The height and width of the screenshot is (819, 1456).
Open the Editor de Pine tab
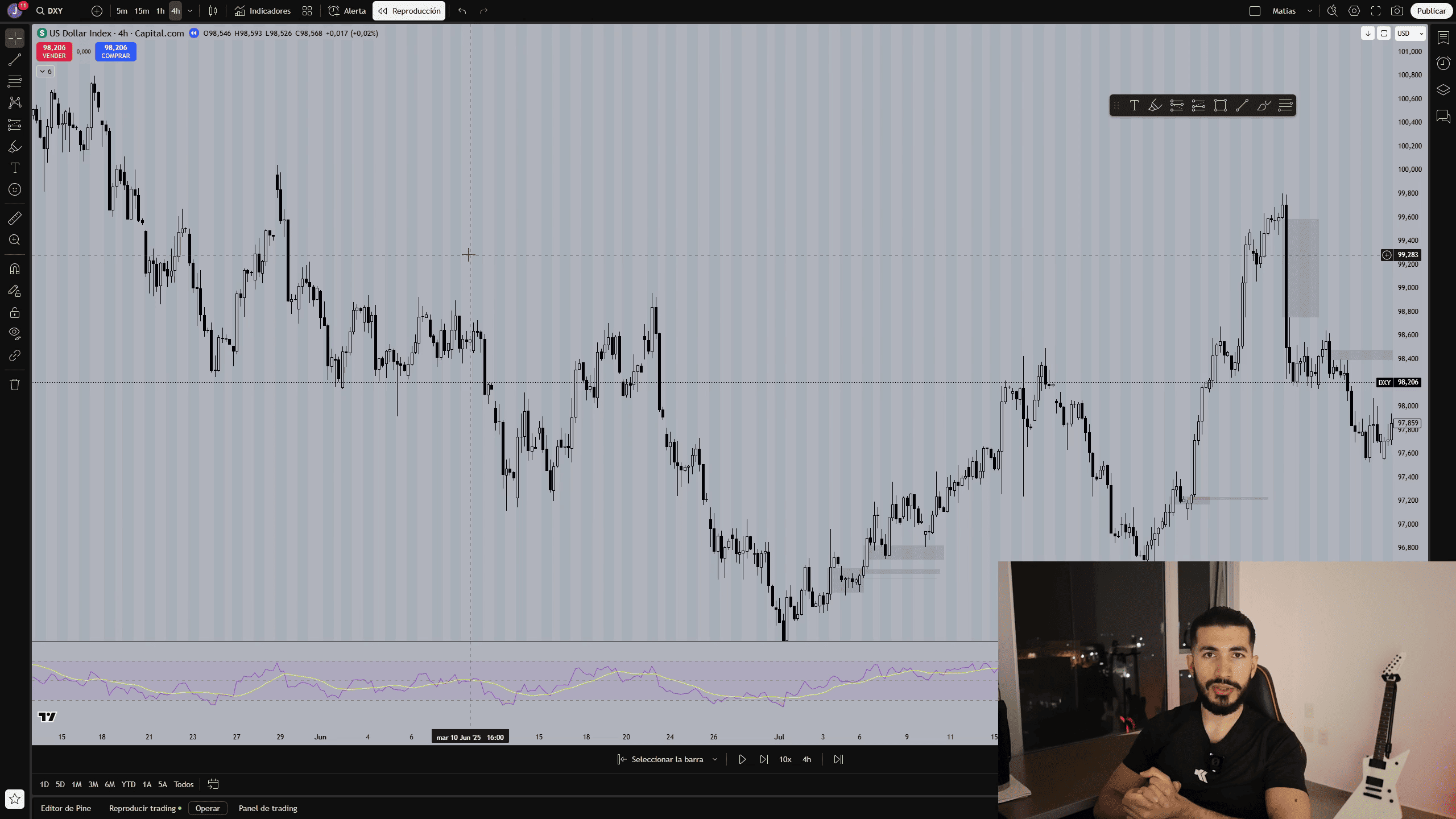pos(66,808)
